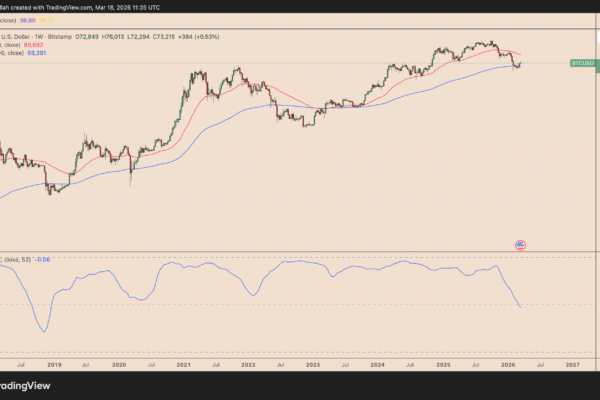Click the 93,932 red moving average value
The width and height of the screenshot is (600, 400).
tap(45, 45)
